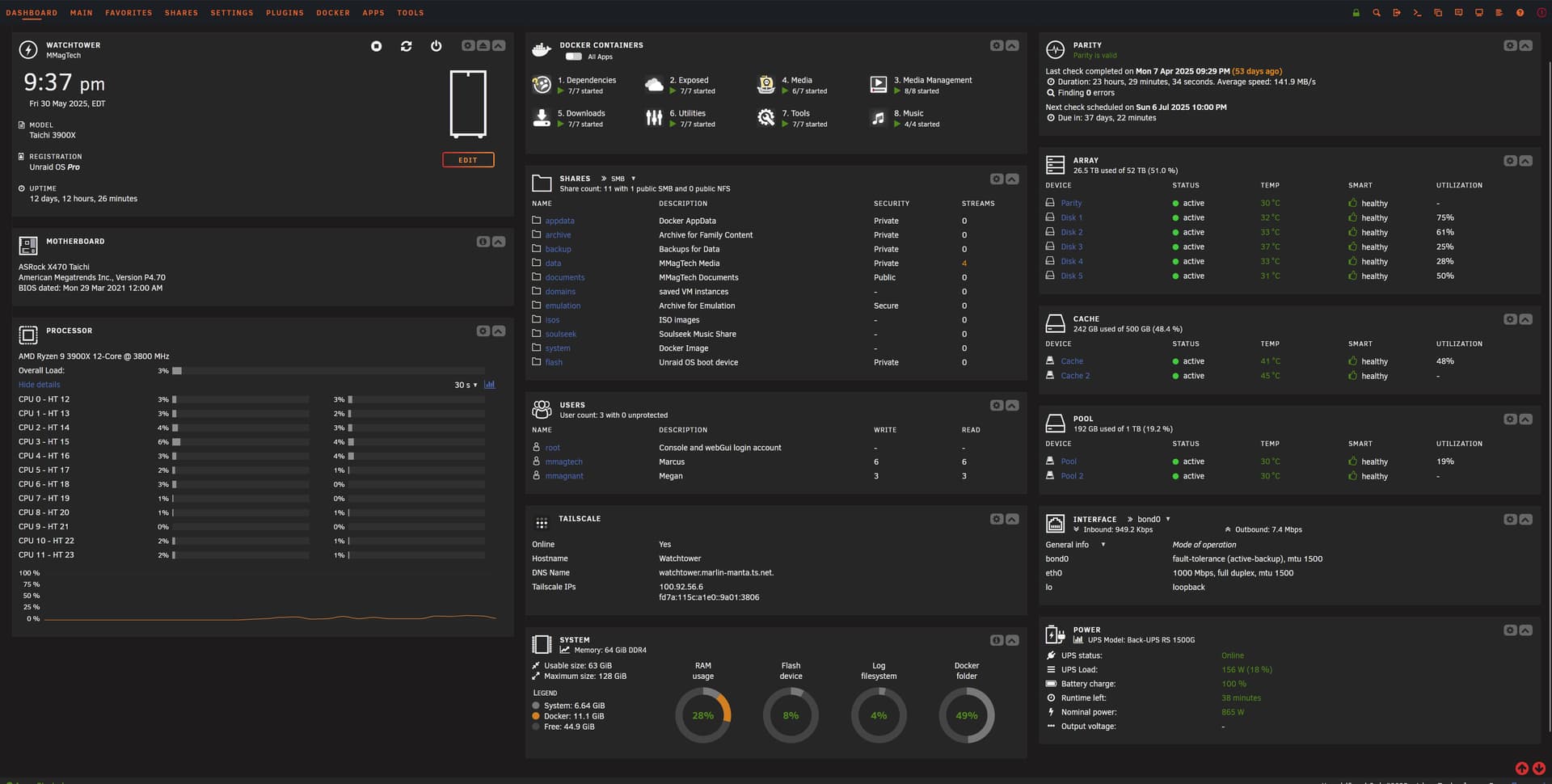This screenshot has height=784, width=1552.
Task: Open Processor panel gear settings
Action: coord(483,331)
